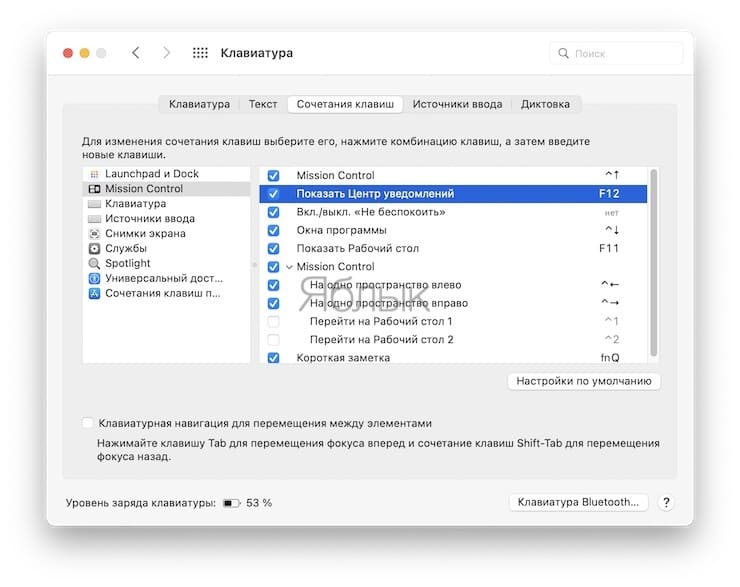740x587 pixels.
Task: Click the Mission Control sidebar icon
Action: (94, 189)
